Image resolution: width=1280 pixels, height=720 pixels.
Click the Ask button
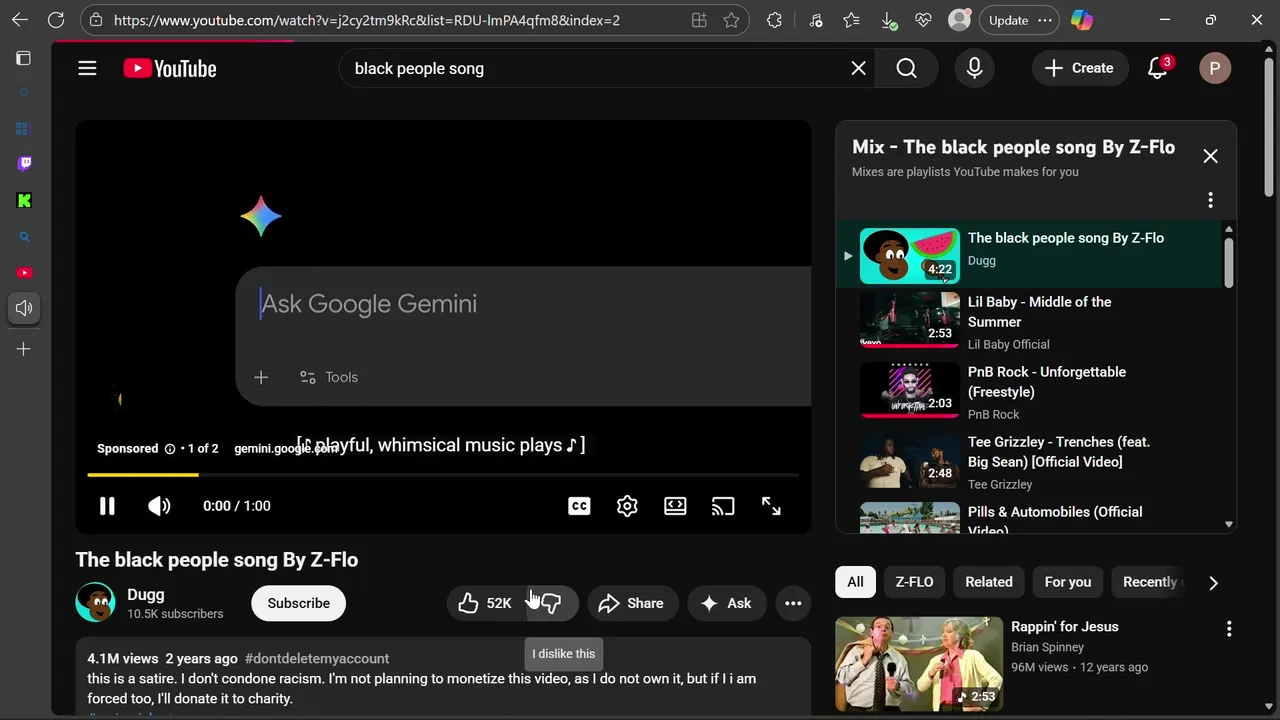727,603
